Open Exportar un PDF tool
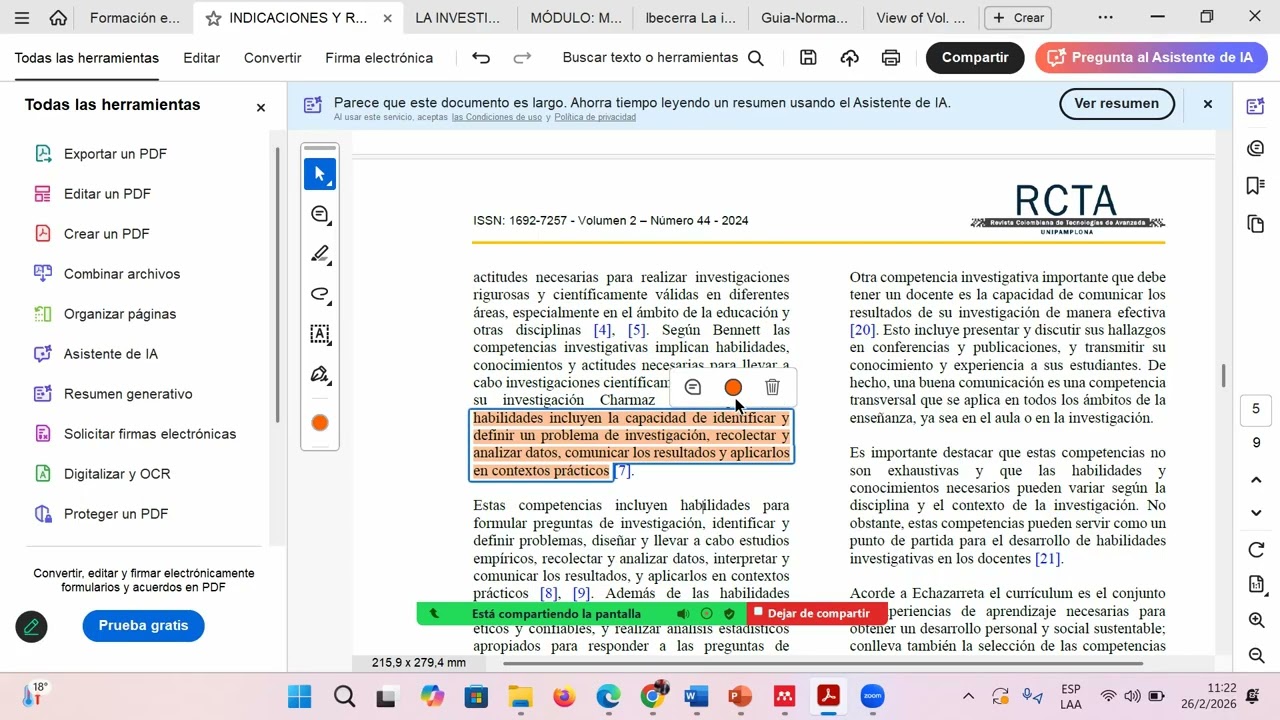Screen dimensions: 1280x720 [115, 154]
